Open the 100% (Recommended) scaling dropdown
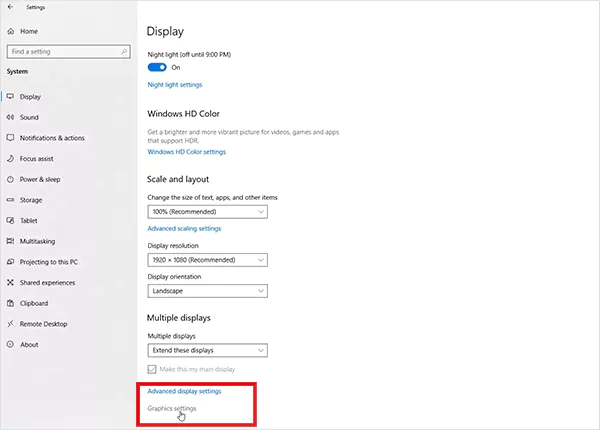This screenshot has width=600, height=430. tap(207, 212)
